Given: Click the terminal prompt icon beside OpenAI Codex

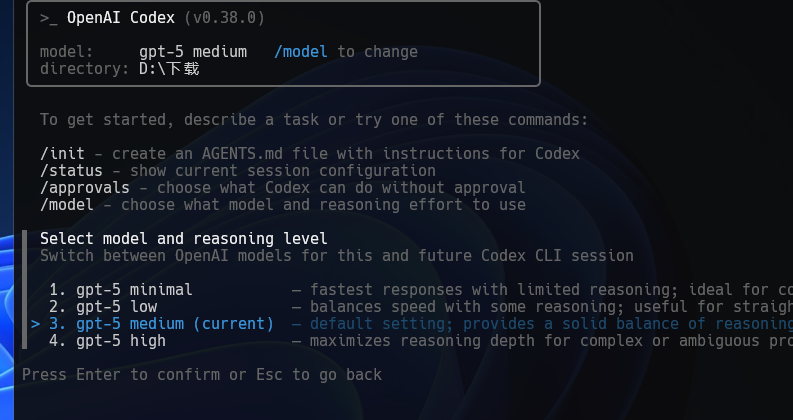Looking at the screenshot, I should [x=49, y=19].
